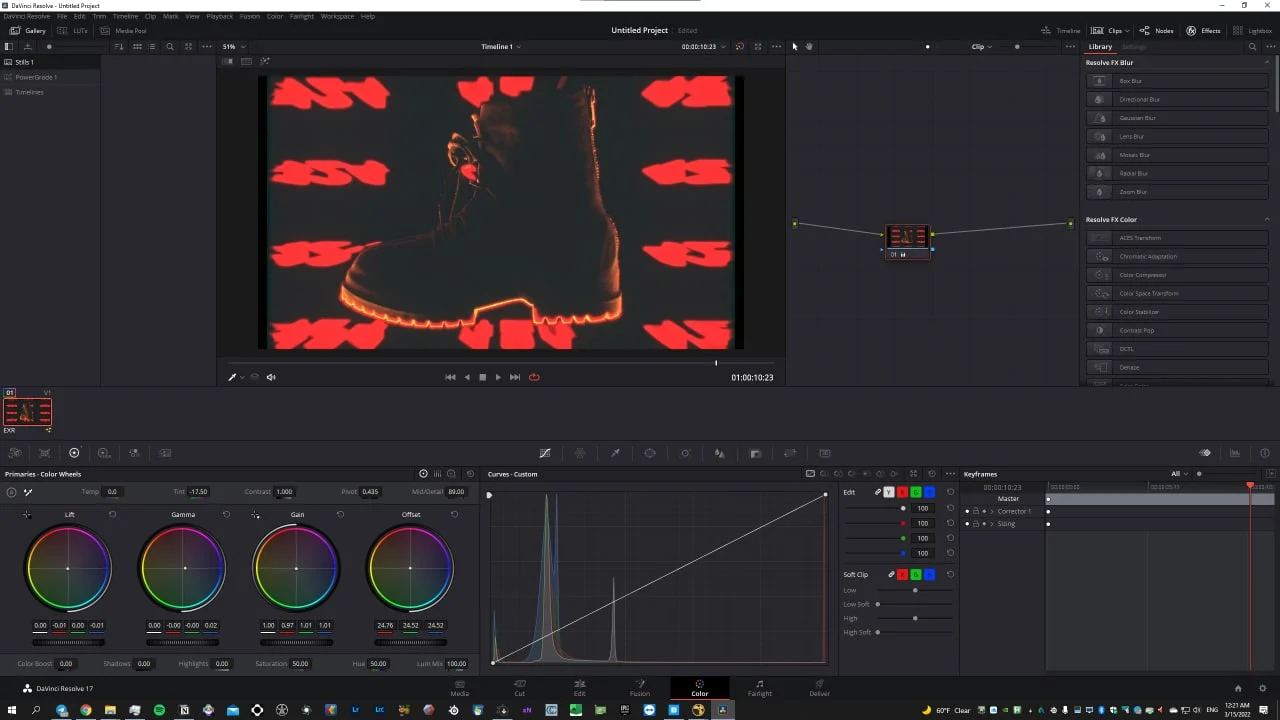The height and width of the screenshot is (720, 1280).
Task: Open the Blur palette icon
Action: [719, 453]
